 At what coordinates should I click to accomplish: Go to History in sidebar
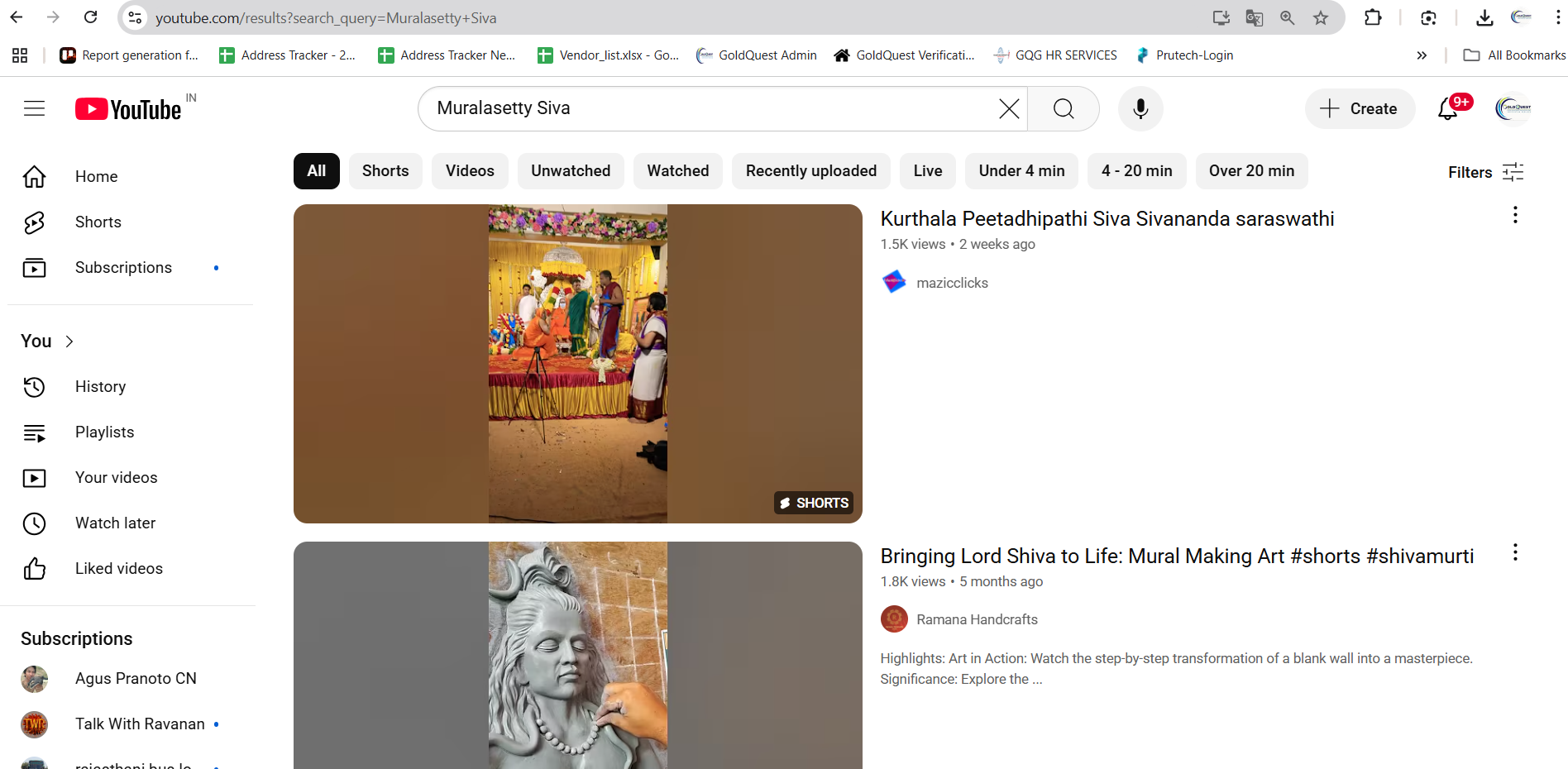[x=100, y=387]
